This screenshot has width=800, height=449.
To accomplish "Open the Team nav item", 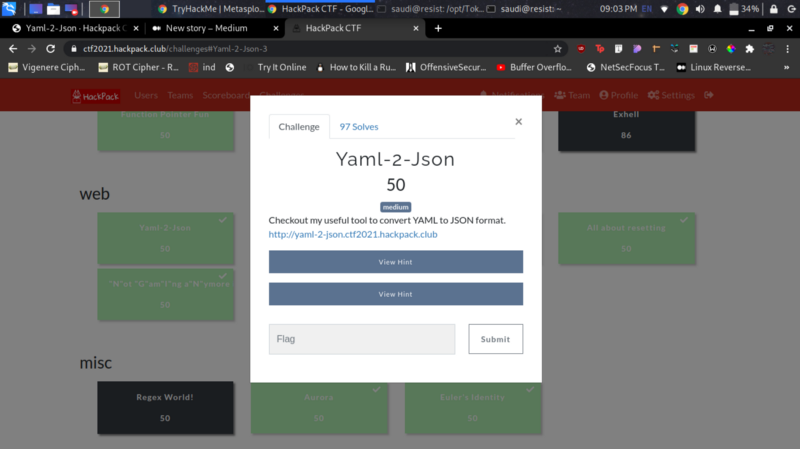I will point(572,95).
